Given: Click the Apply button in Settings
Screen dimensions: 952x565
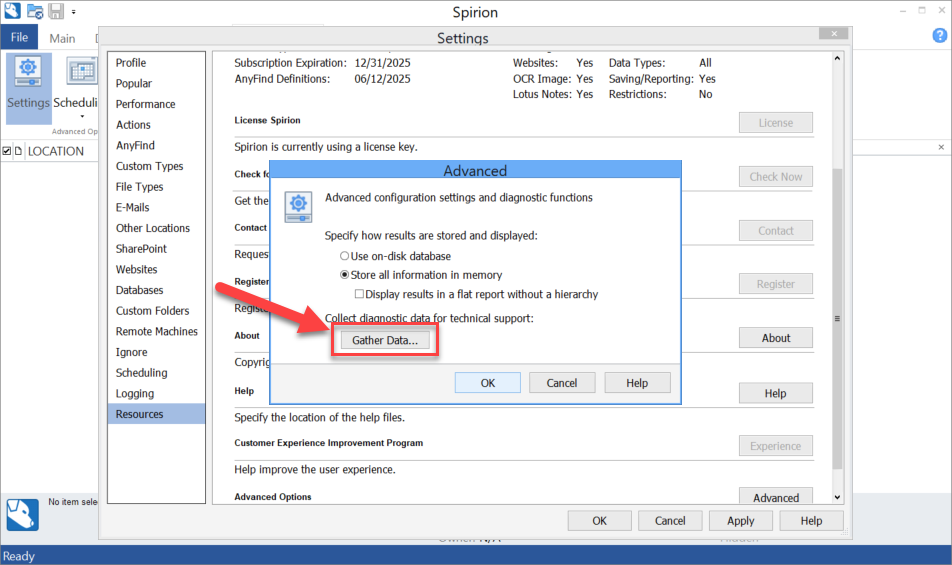Looking at the screenshot, I should [741, 521].
